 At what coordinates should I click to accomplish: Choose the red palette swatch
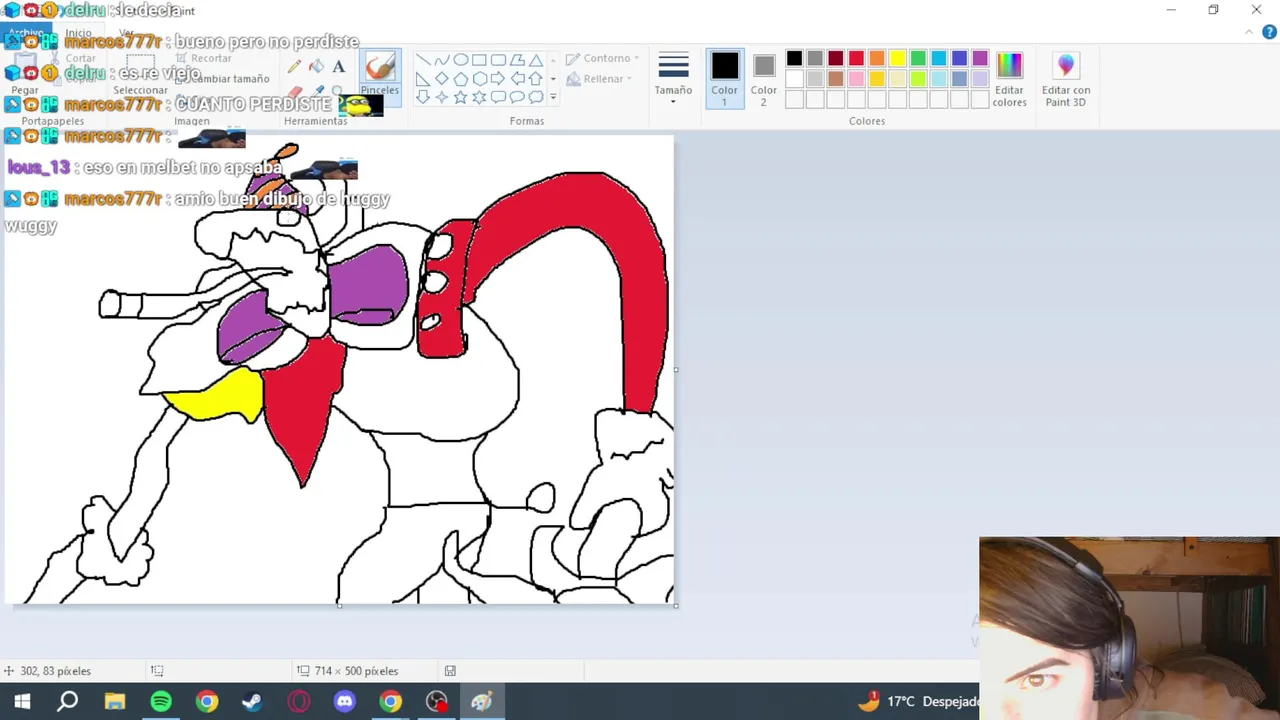click(856, 59)
